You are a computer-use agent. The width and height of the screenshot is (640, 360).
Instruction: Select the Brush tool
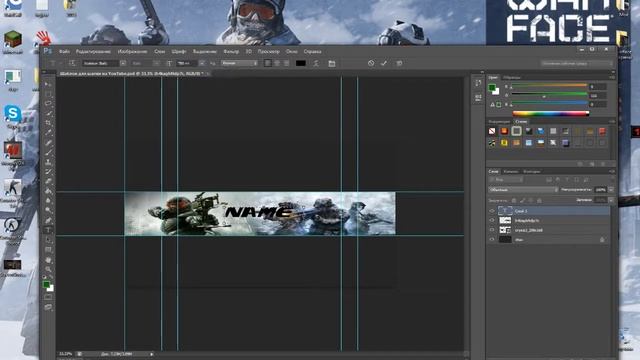coord(48,152)
